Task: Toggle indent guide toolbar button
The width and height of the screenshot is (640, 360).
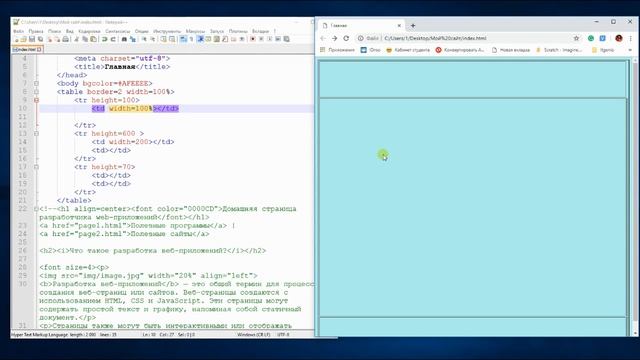Action: click(200, 39)
